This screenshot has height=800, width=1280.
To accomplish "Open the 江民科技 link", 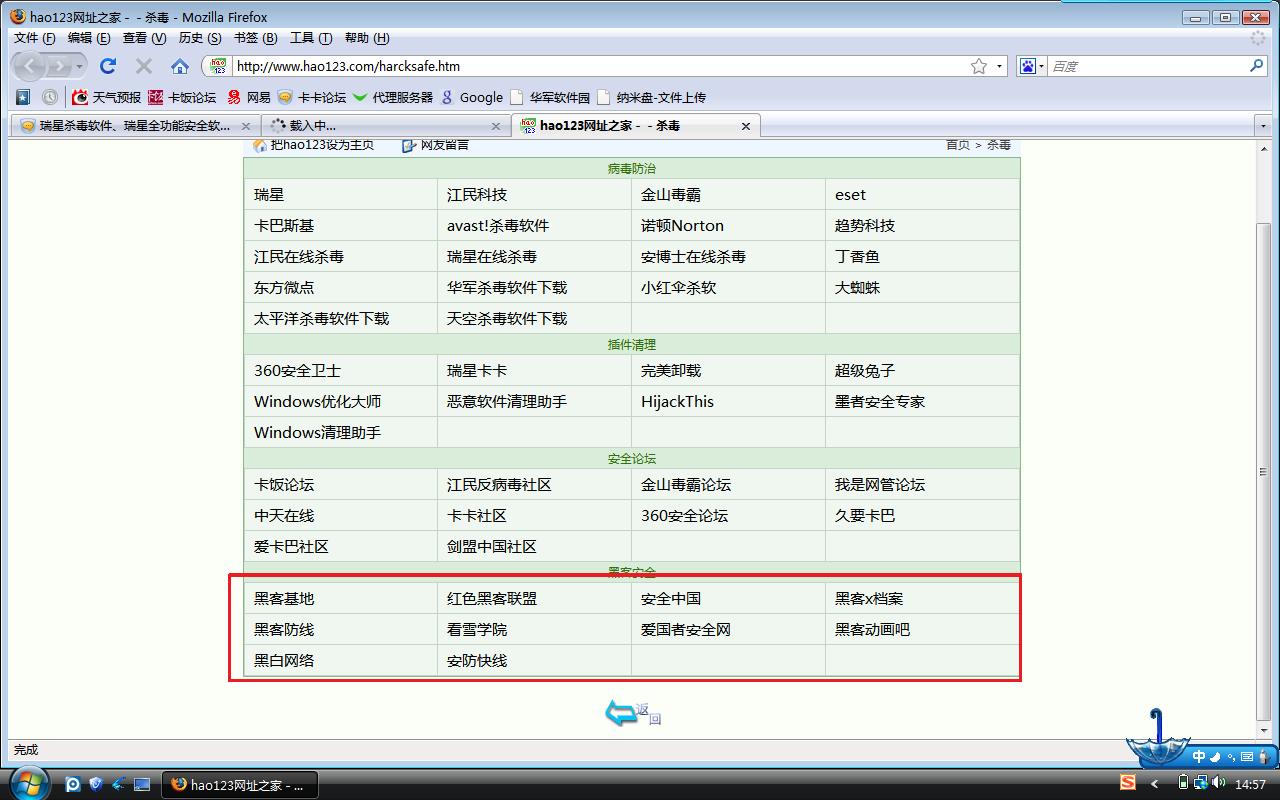I will [477, 195].
